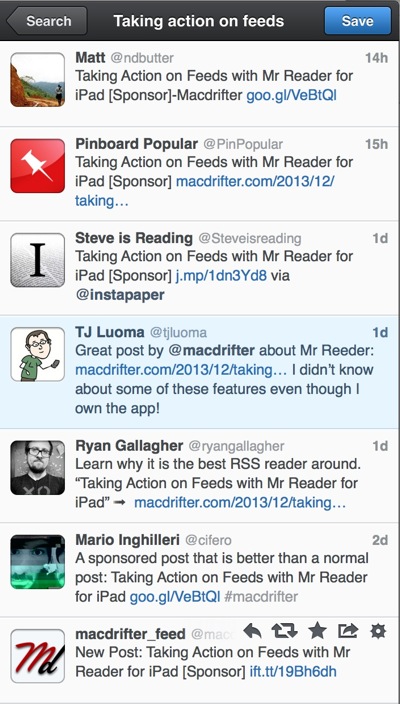Image resolution: width=400 pixels, height=704 pixels.
Task: Retweet the macdrifter_feed tweet
Action: [285, 632]
